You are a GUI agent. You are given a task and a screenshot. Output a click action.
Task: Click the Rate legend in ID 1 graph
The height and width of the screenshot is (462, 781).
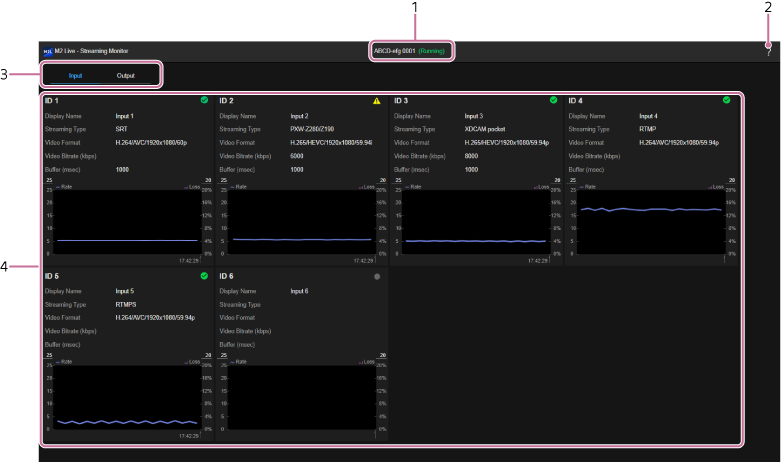coord(64,187)
